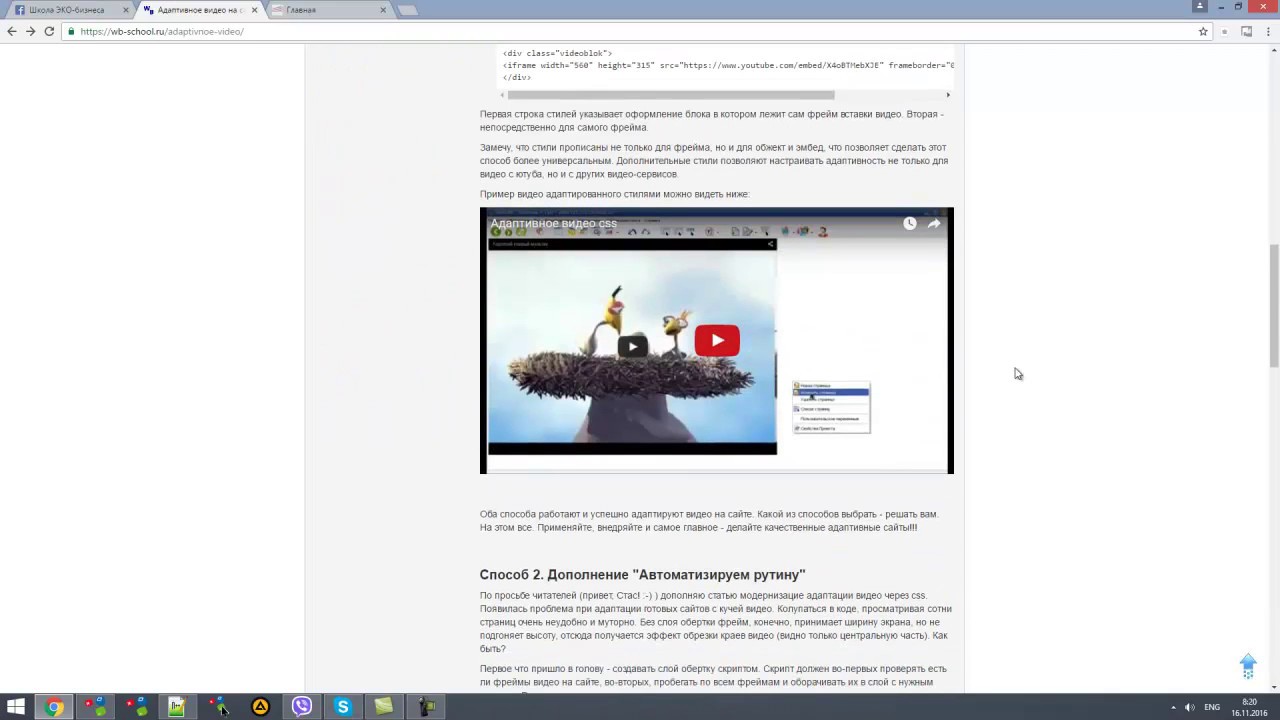
Task: Click the Share arrow on the video
Action: pyautogui.click(x=934, y=223)
